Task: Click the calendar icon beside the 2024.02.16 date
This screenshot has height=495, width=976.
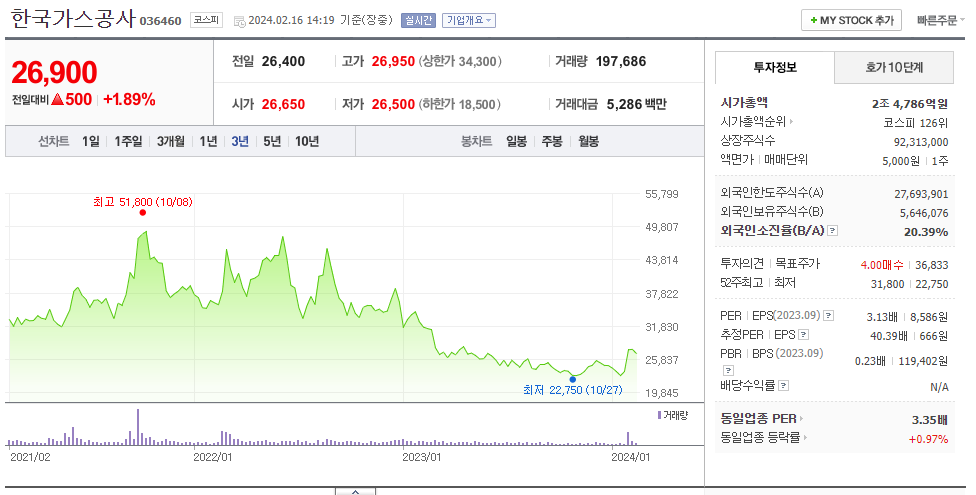Action: tap(239, 21)
